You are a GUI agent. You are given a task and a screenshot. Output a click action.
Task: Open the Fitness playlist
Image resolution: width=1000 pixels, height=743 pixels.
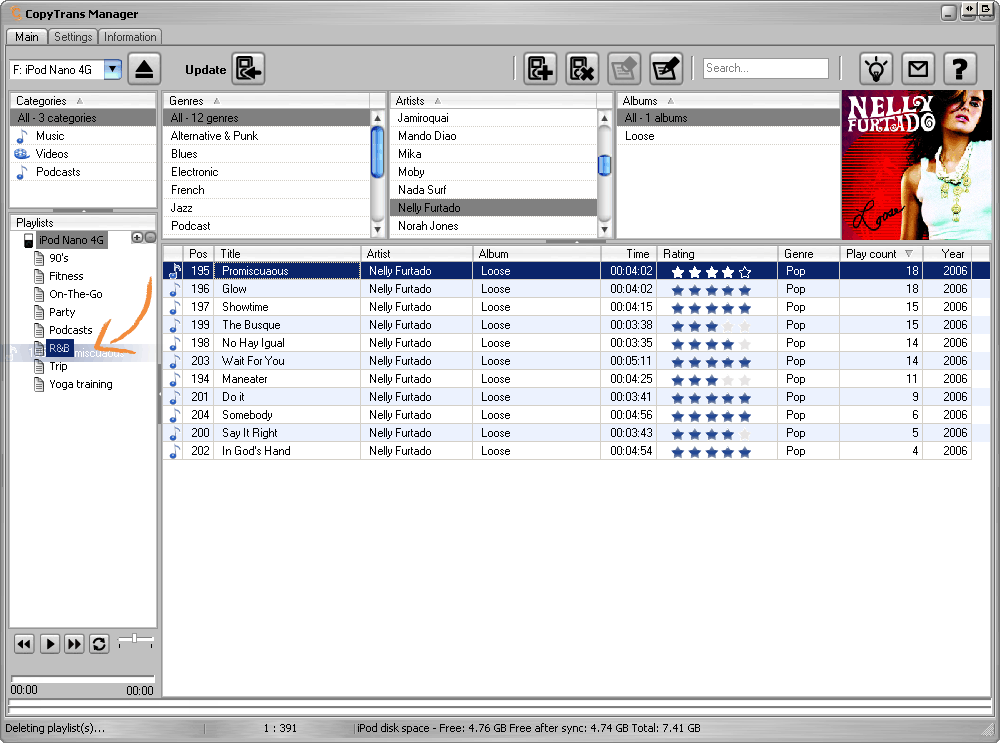tap(66, 276)
